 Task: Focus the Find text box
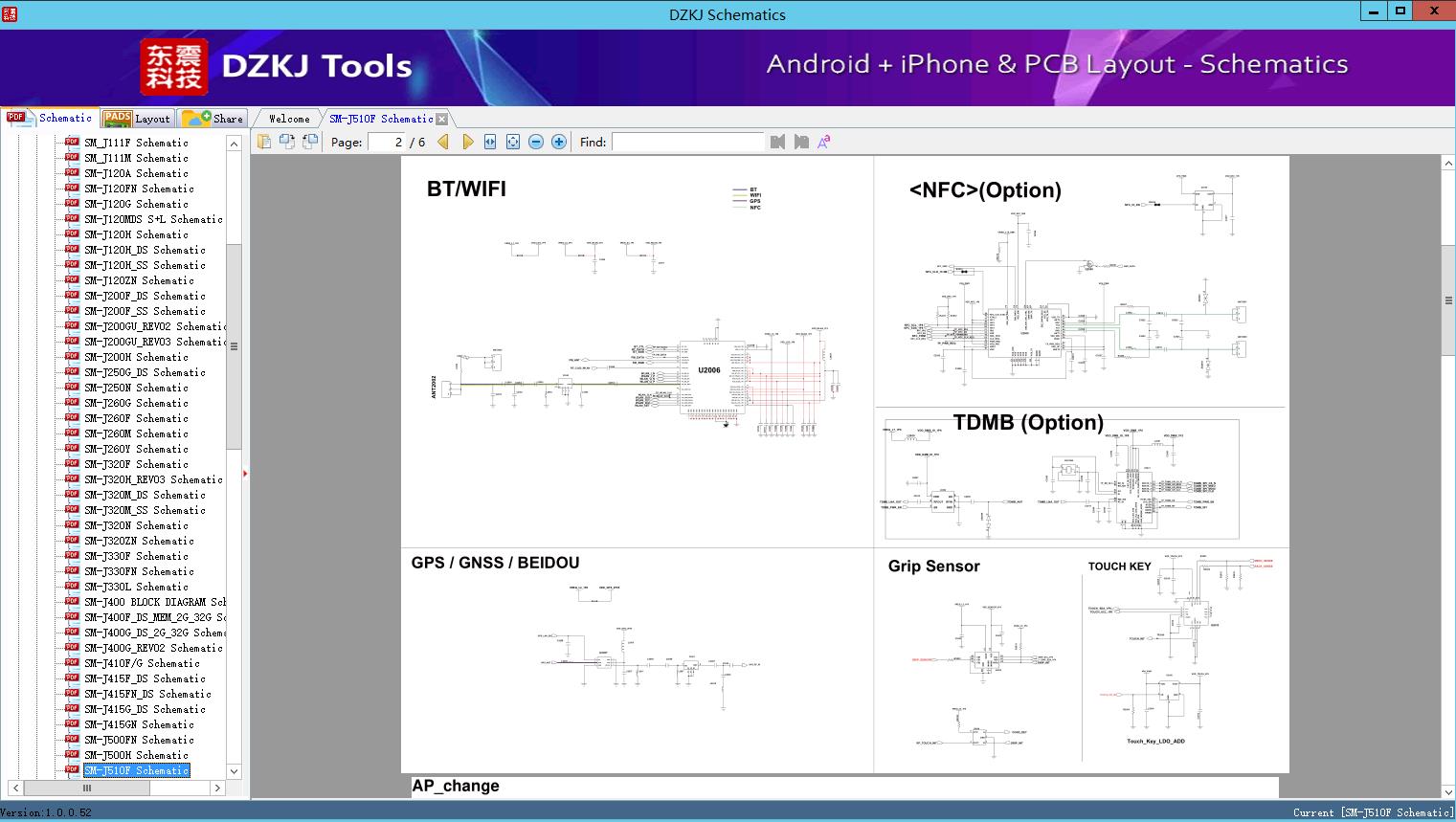coord(688,142)
